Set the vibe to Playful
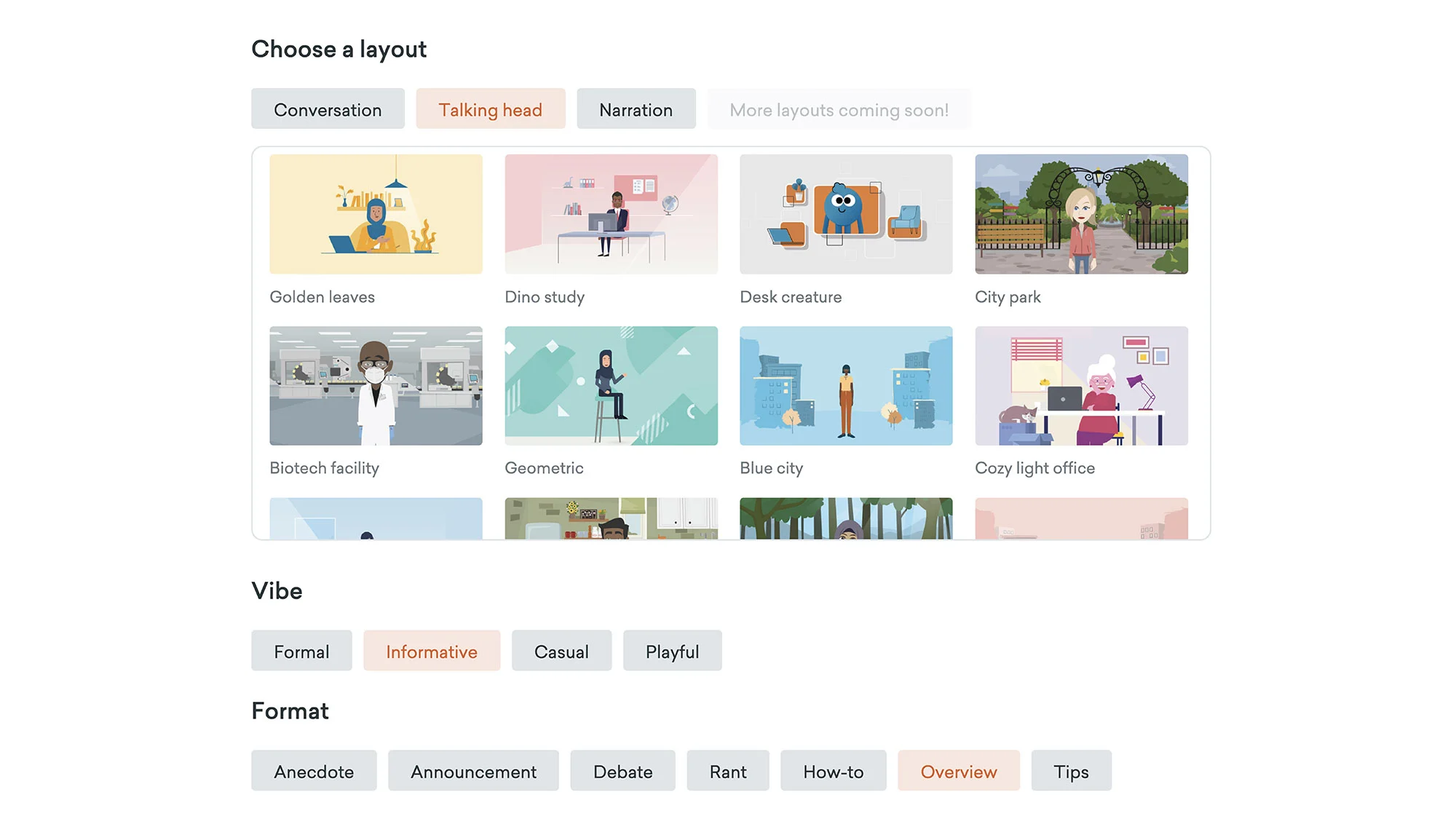This screenshot has height=819, width=1456. (x=672, y=651)
